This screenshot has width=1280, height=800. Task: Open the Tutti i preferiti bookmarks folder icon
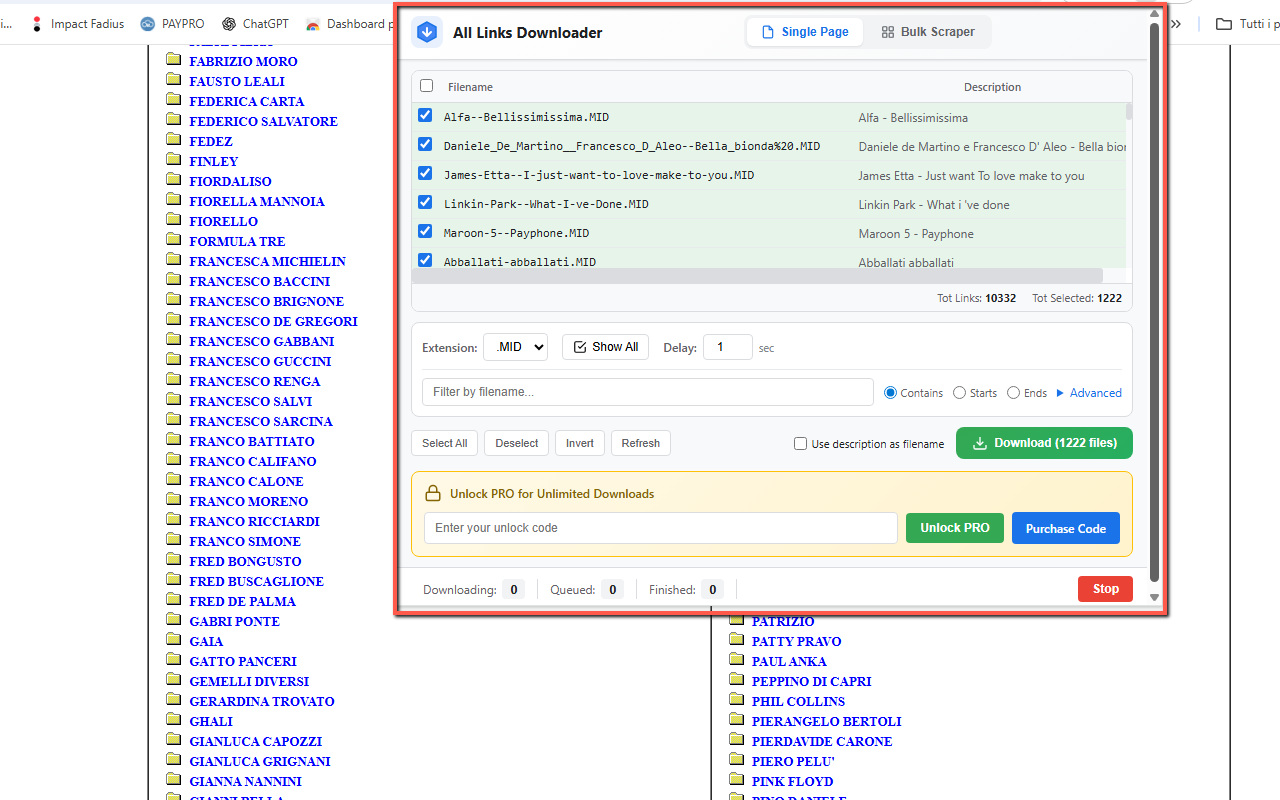[1223, 24]
